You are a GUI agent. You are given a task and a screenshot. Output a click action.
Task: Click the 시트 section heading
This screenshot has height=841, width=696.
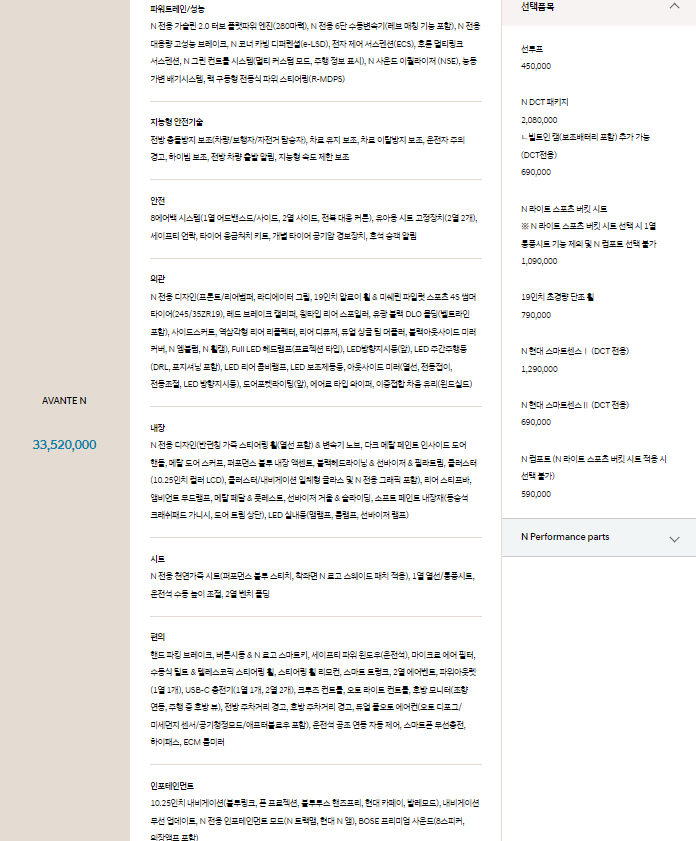pos(158,559)
